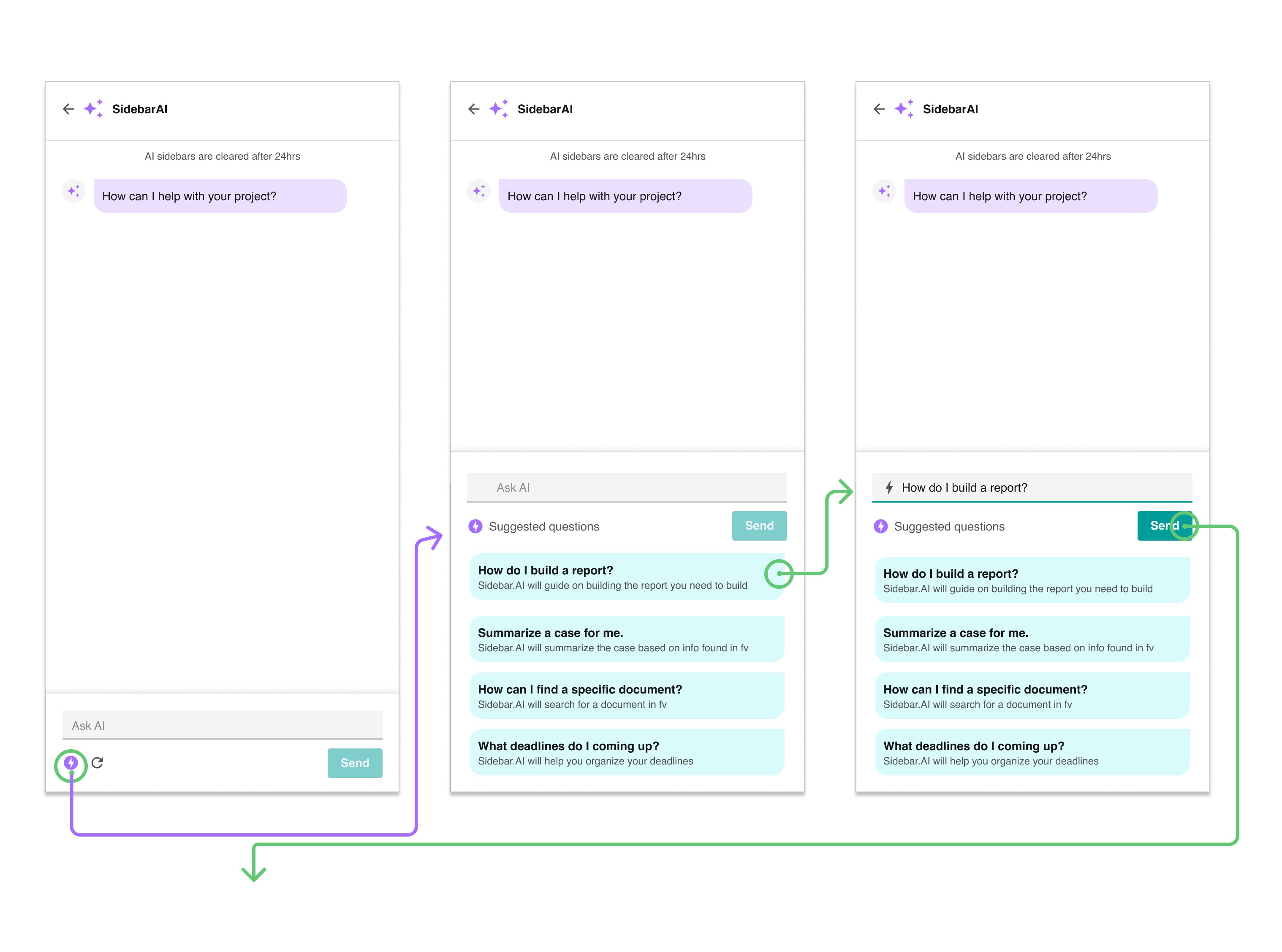Click lightning icon beside middle panel's Suggested questions

point(475,526)
